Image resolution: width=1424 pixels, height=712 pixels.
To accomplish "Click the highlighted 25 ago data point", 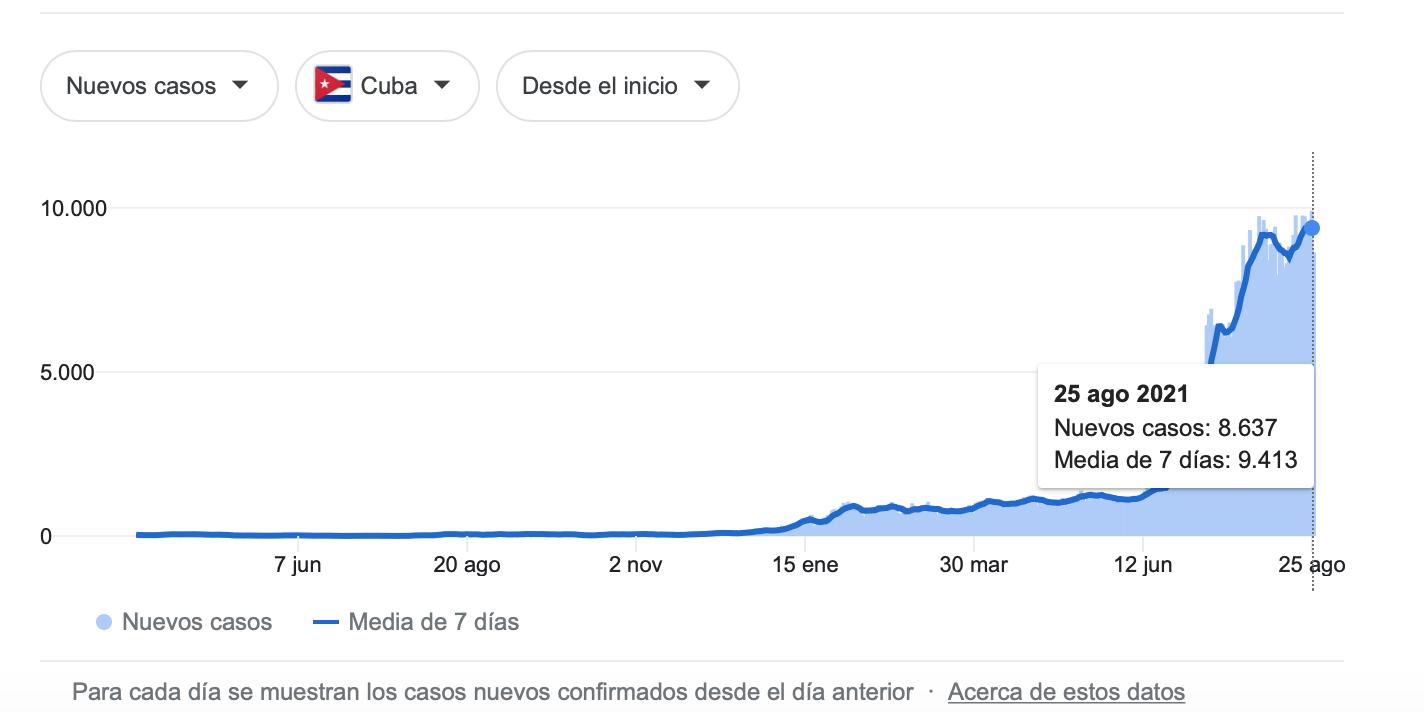I will point(1312,228).
